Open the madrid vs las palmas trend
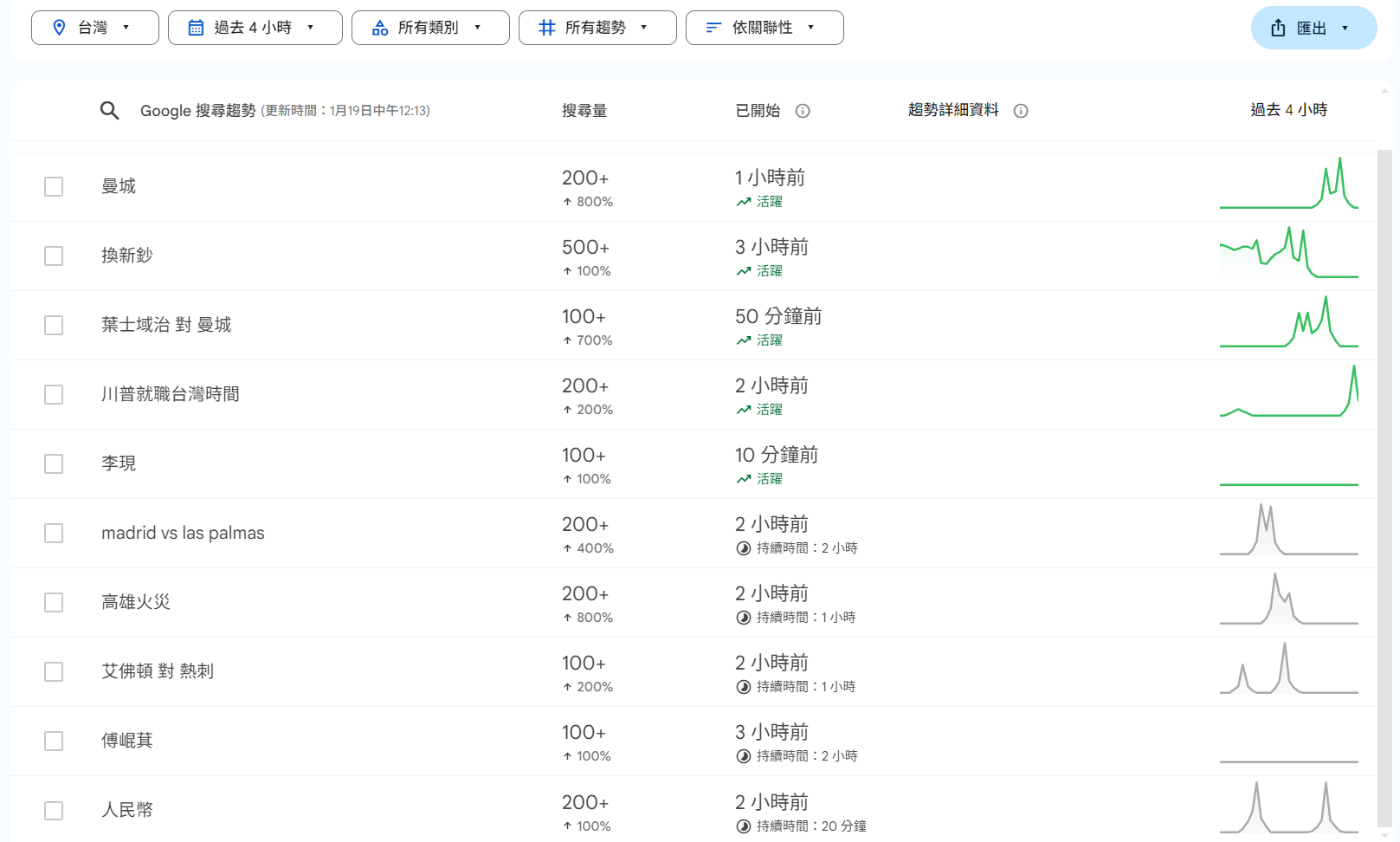Screen dimensions: 1400x842 tap(183, 533)
